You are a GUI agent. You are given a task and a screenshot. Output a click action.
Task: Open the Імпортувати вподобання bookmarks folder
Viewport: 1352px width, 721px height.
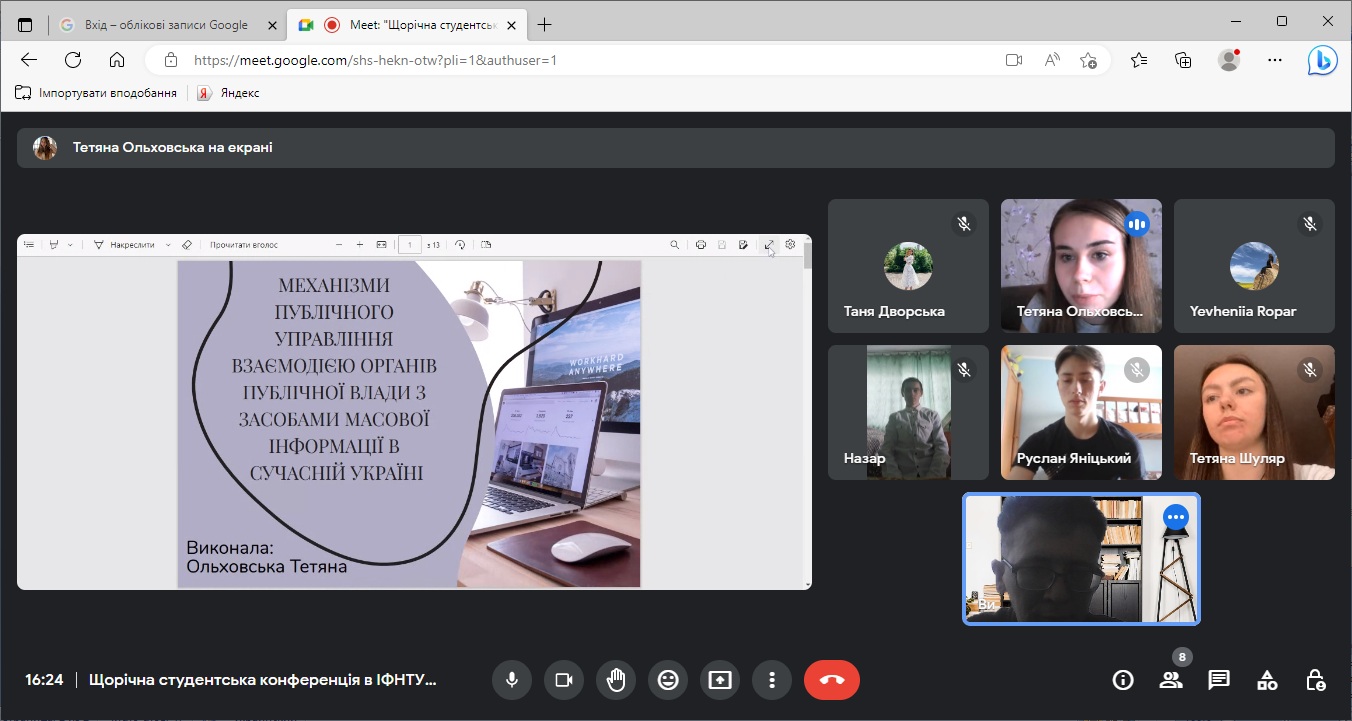click(x=96, y=93)
